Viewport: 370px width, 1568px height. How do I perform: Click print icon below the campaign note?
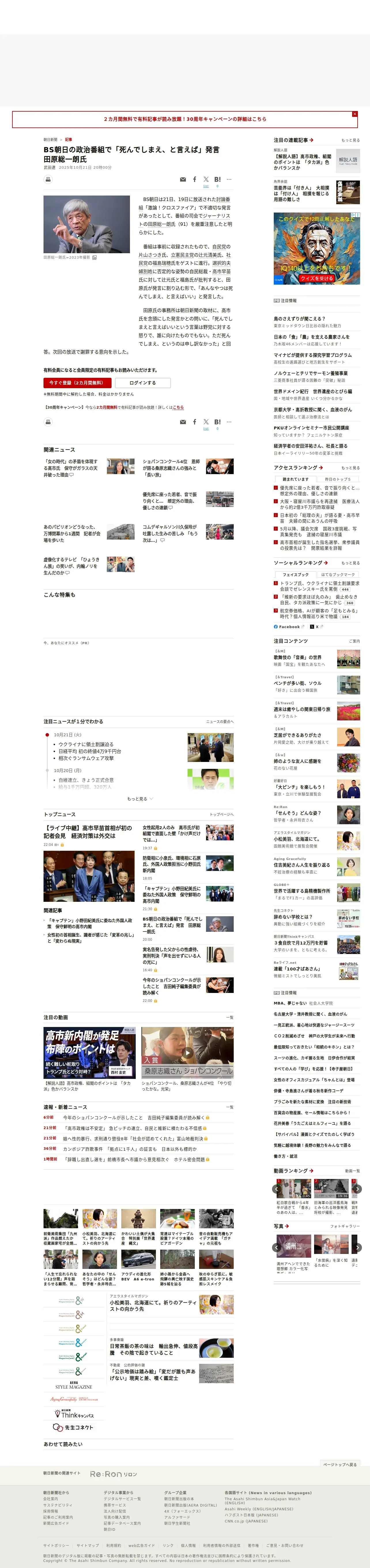(48, 422)
